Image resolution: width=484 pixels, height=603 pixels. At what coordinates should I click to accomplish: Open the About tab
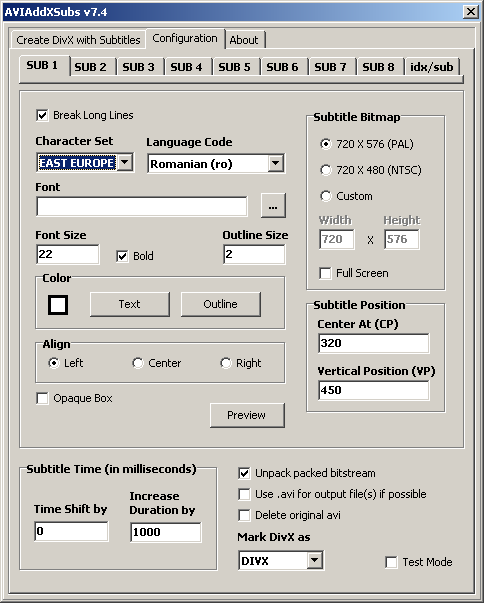click(x=244, y=40)
